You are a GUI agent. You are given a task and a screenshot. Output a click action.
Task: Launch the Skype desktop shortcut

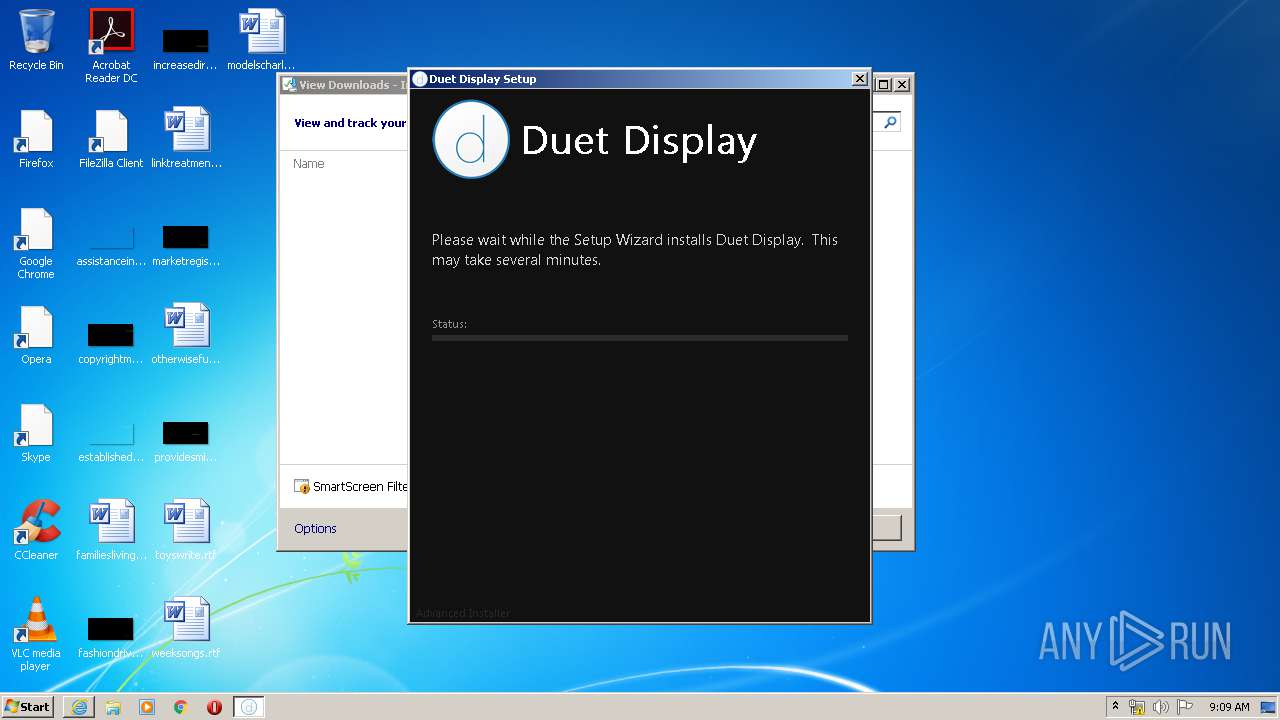[36, 433]
